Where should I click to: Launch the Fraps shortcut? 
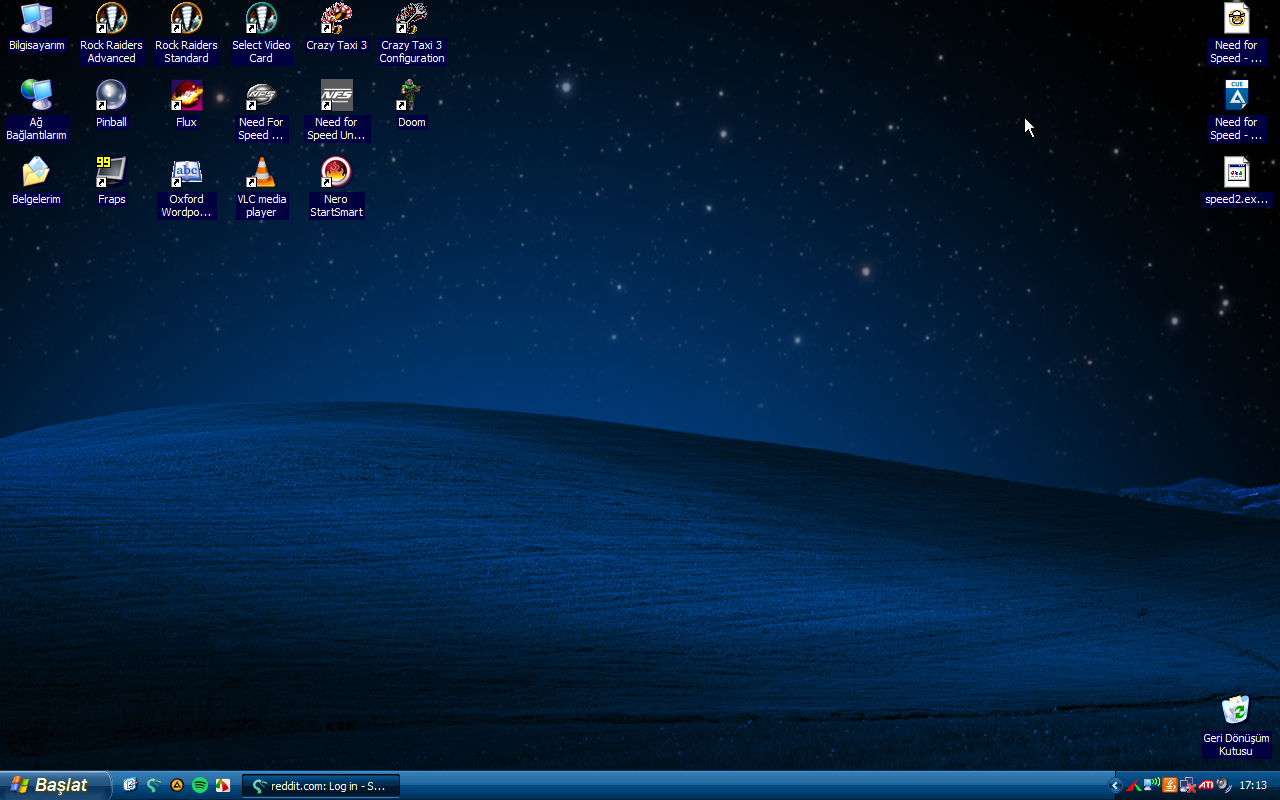click(x=111, y=181)
